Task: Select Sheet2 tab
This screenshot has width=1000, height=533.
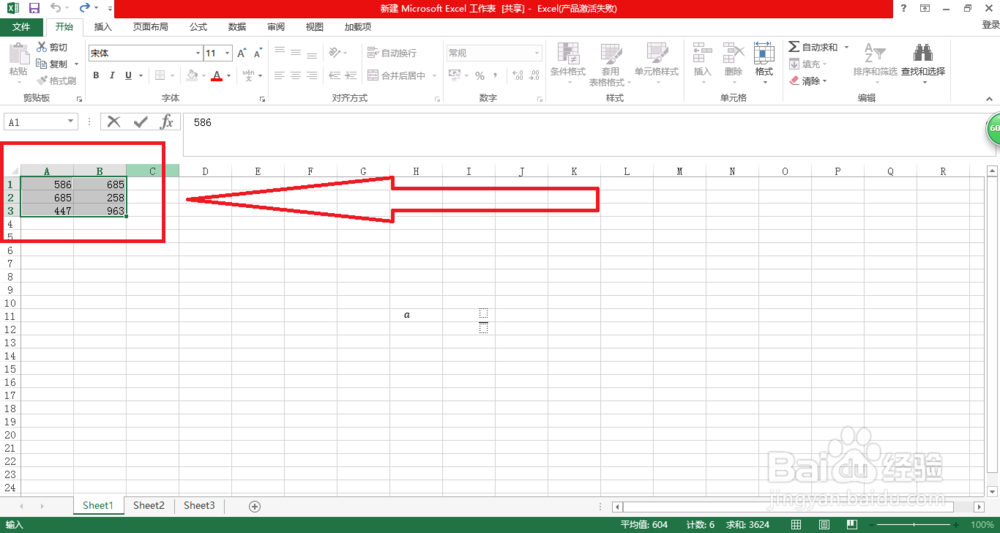Action: pos(149,506)
